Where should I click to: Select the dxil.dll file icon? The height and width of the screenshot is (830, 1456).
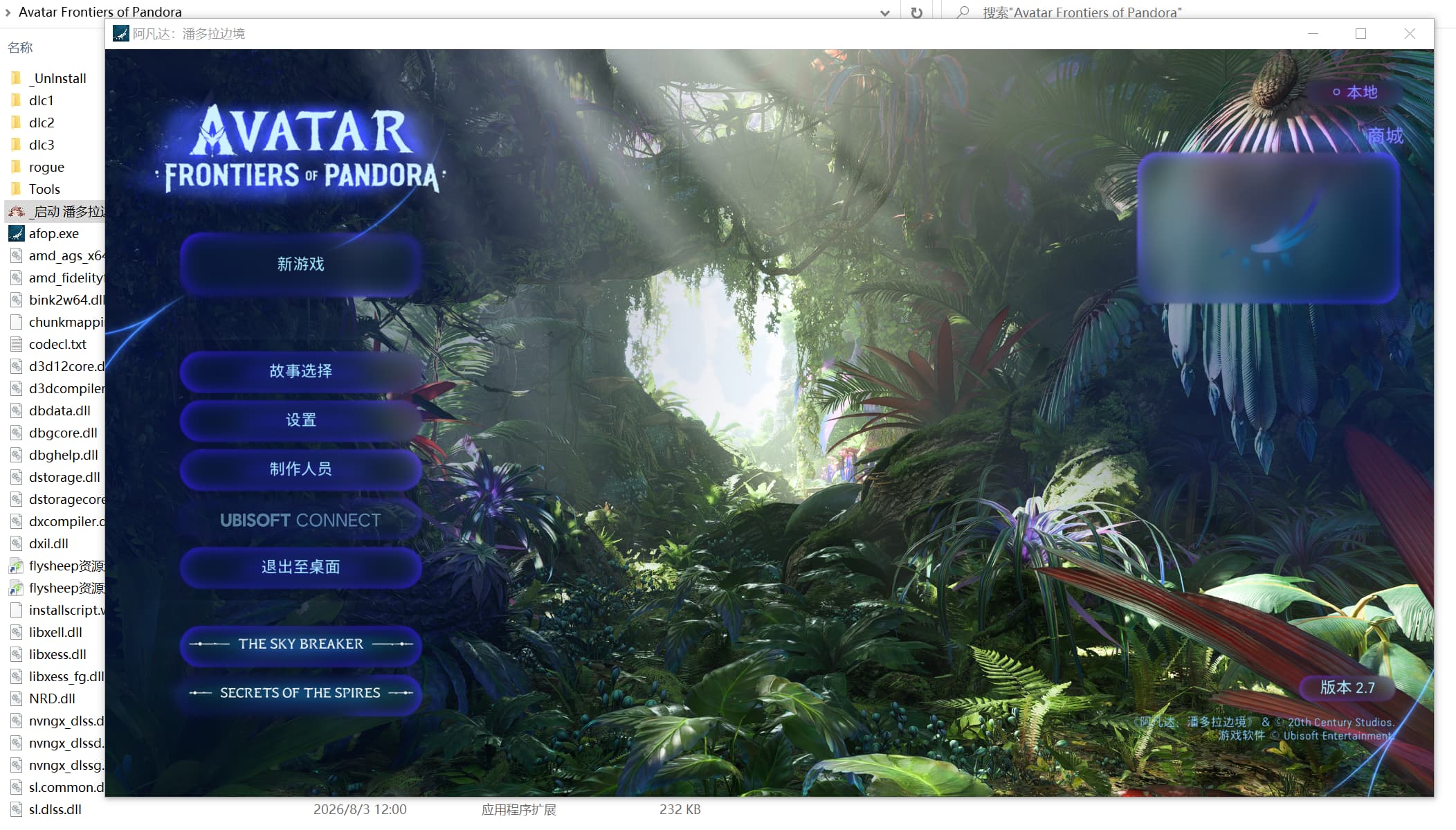(x=17, y=543)
